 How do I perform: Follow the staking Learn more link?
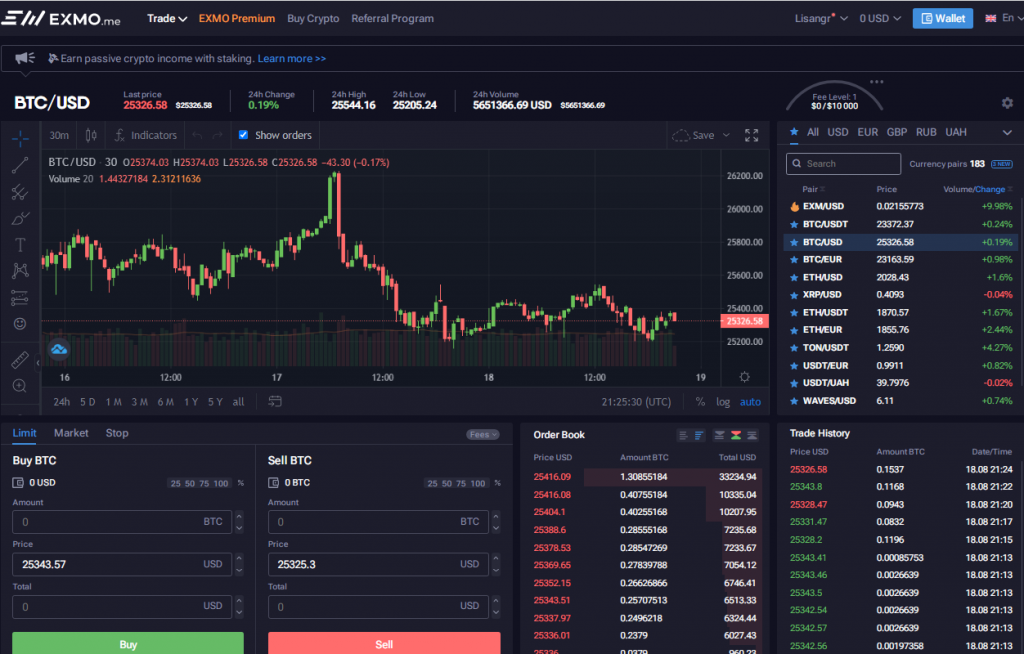[x=291, y=58]
